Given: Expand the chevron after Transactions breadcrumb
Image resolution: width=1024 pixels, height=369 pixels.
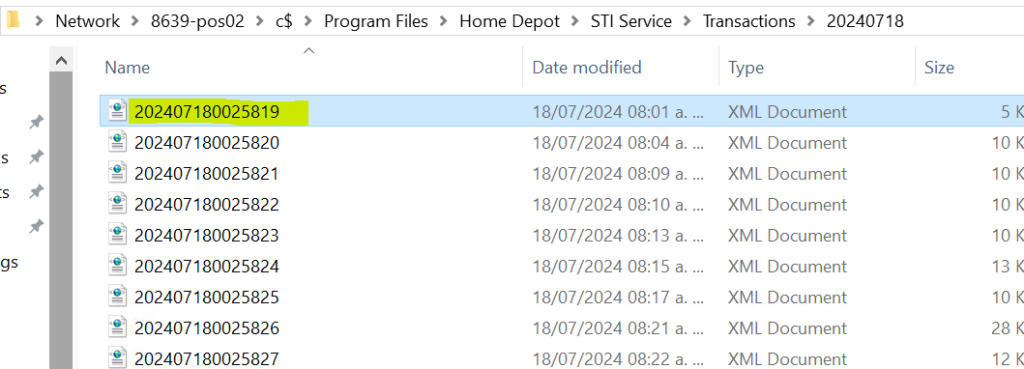Looking at the screenshot, I should click(x=811, y=22).
